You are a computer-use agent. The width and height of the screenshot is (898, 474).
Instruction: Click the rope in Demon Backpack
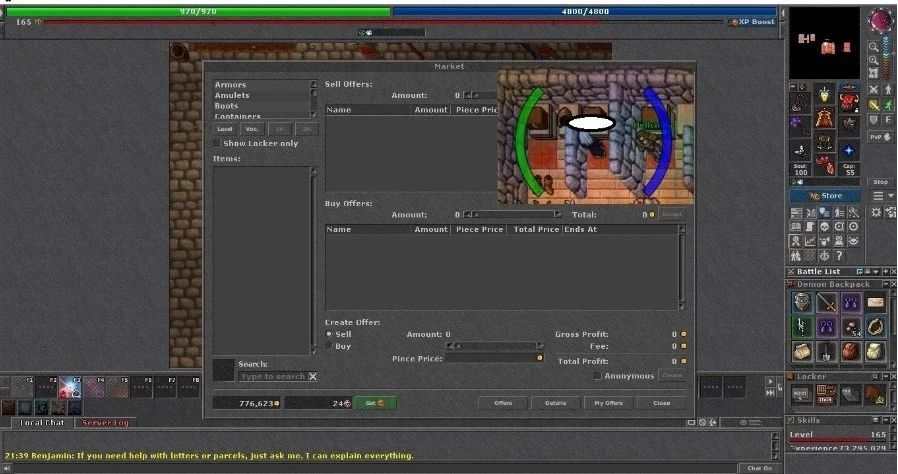(x=875, y=327)
